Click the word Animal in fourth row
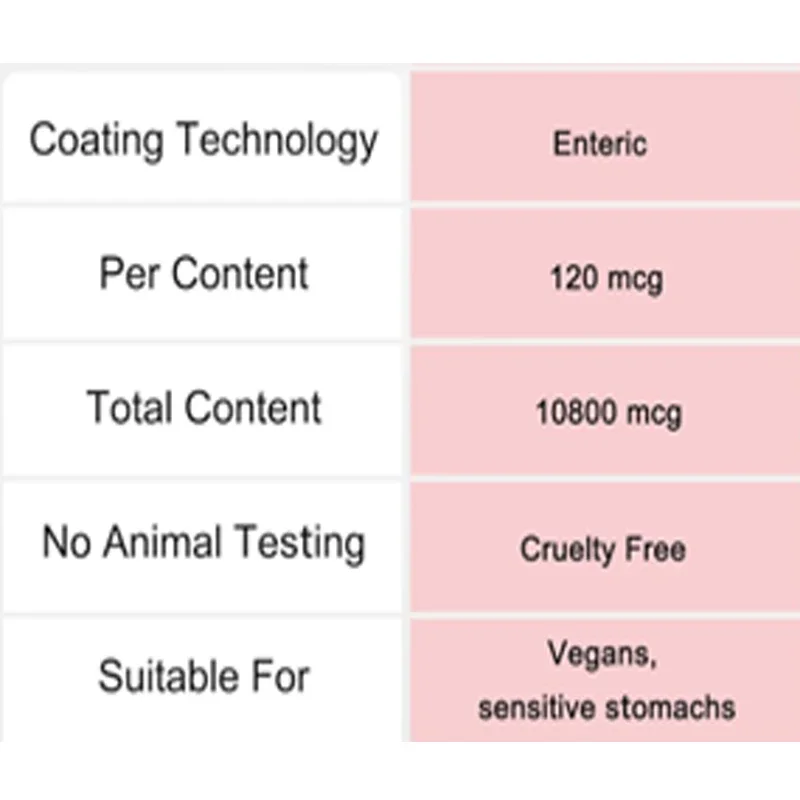This screenshot has width=800, height=800. [x=162, y=541]
